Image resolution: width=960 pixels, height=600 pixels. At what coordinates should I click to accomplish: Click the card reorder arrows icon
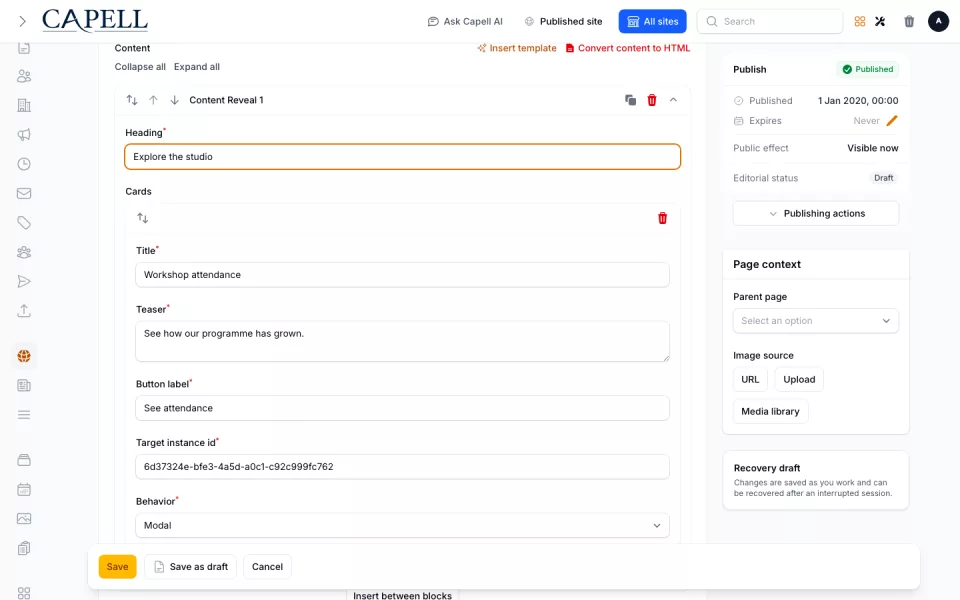(143, 218)
